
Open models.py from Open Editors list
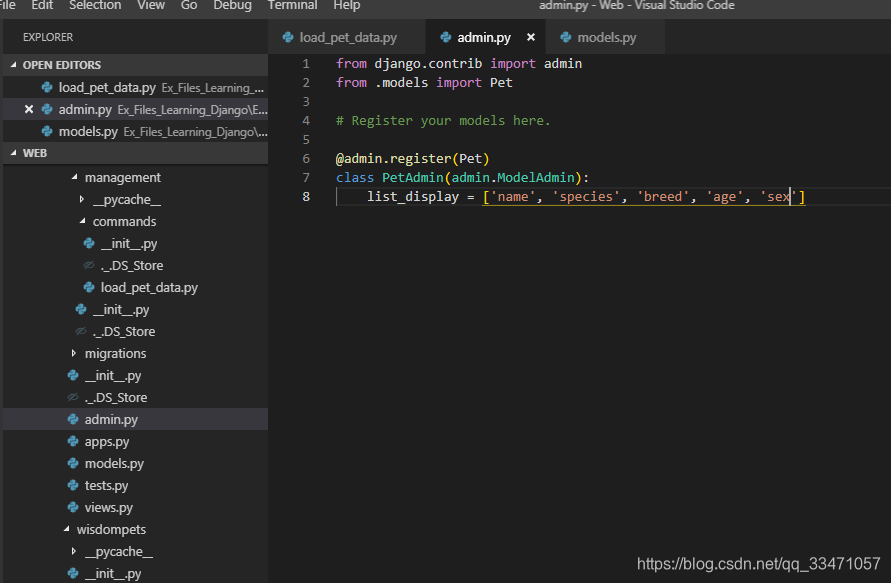click(135, 131)
